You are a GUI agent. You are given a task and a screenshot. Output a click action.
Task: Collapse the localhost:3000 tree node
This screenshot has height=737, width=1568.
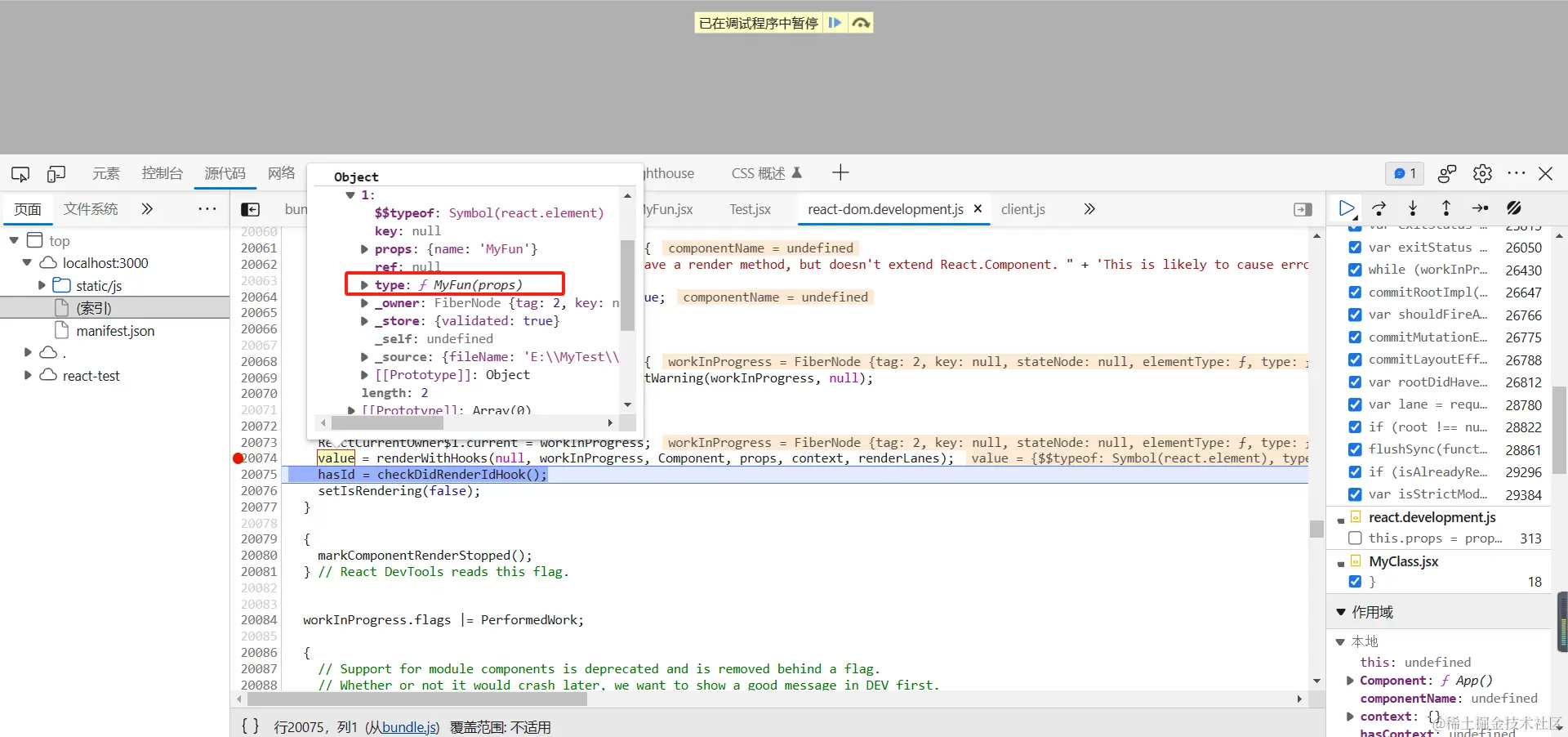point(27,263)
